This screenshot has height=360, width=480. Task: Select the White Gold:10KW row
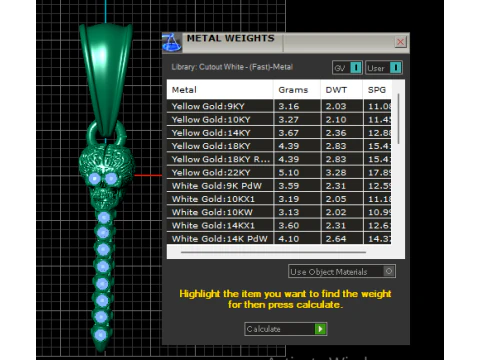click(x=279, y=212)
